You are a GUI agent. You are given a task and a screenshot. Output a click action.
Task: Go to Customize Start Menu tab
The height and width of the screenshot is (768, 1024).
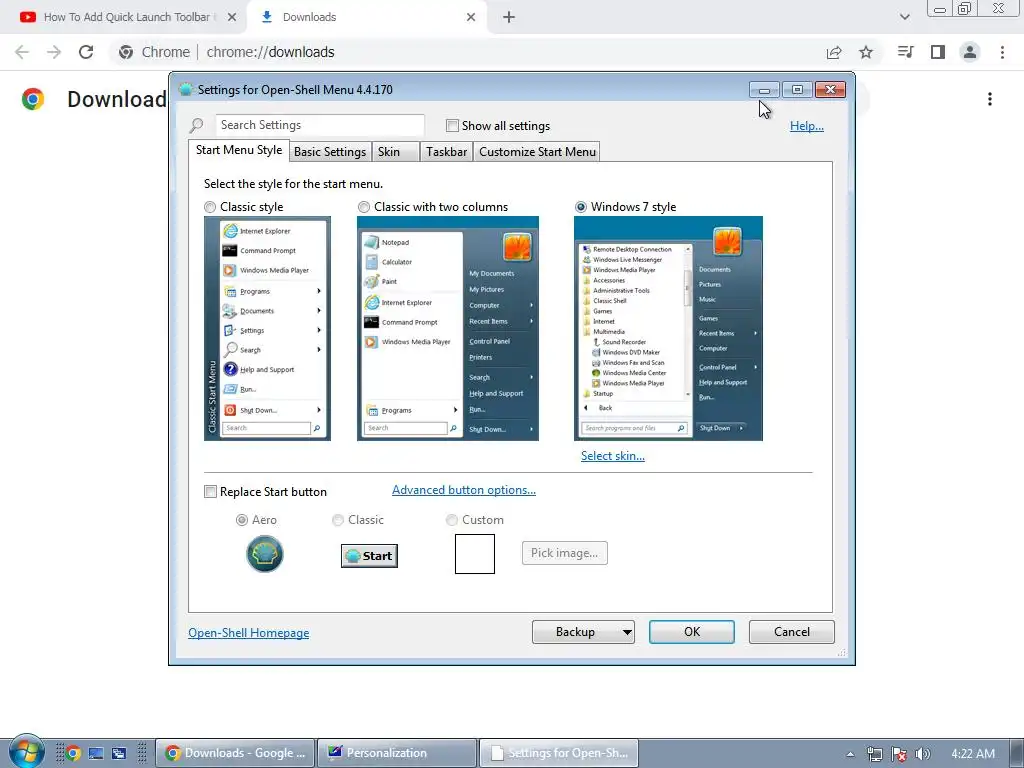coord(537,152)
